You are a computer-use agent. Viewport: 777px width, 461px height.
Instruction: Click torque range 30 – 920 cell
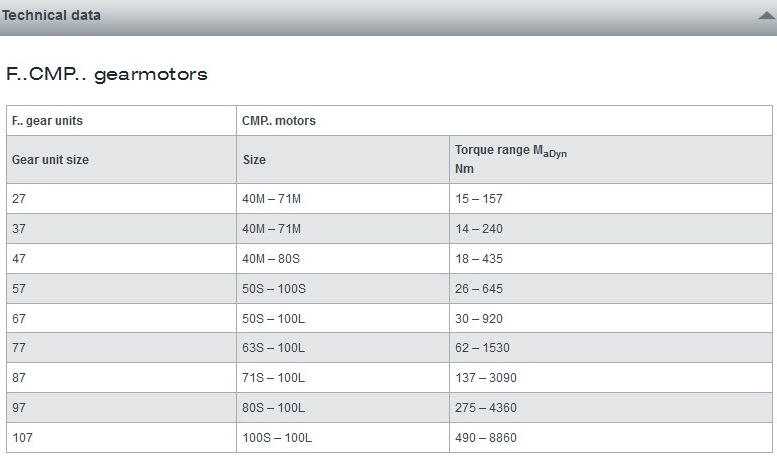click(x=610, y=318)
